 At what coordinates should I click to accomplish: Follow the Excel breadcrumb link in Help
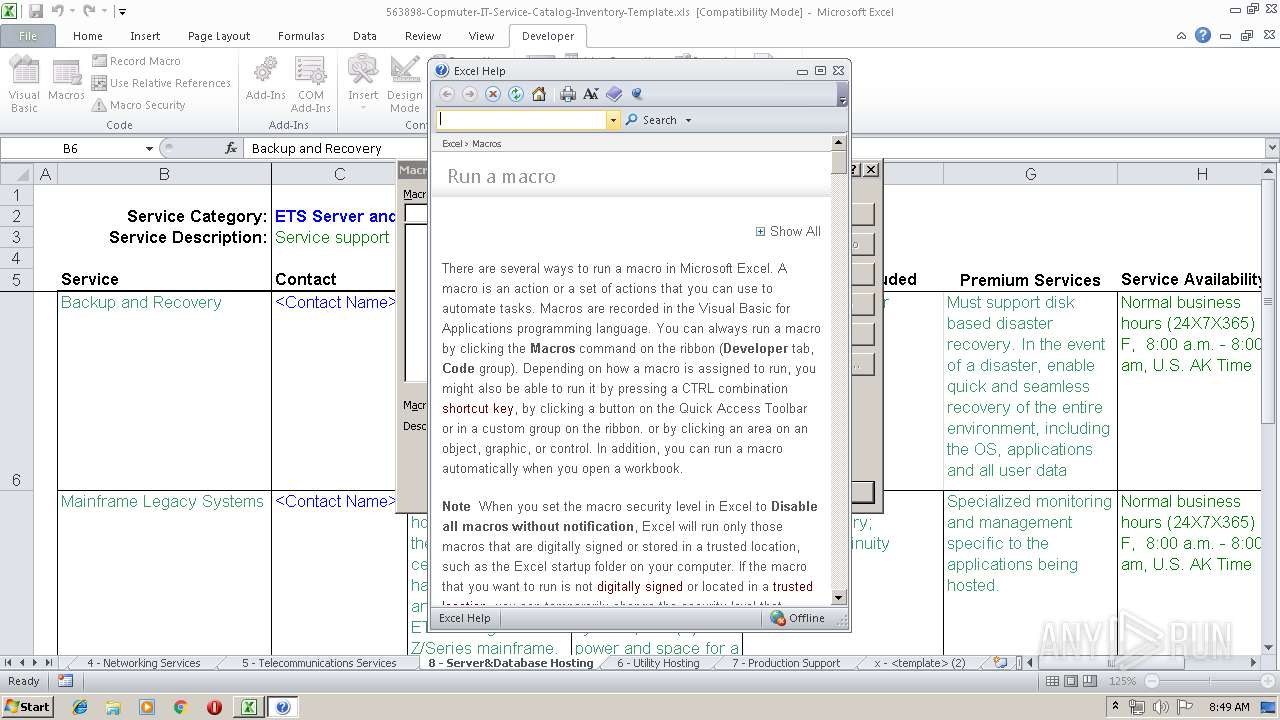coord(452,144)
